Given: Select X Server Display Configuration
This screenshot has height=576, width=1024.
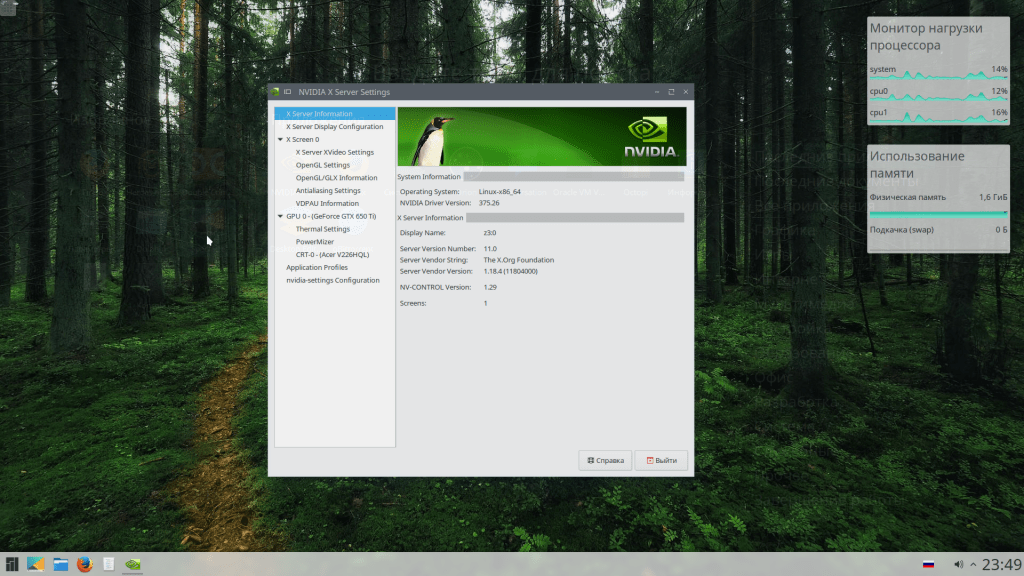Looking at the screenshot, I should click(x=334, y=127).
